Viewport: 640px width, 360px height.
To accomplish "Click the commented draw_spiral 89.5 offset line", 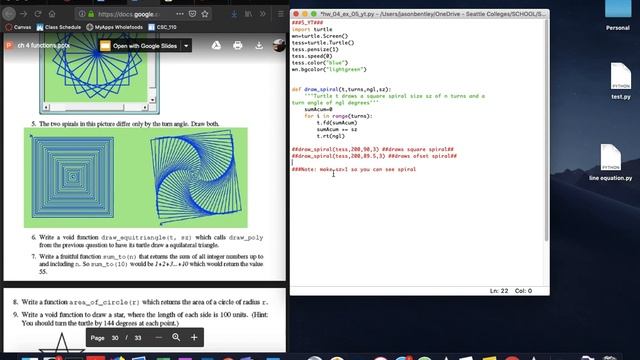I will [x=374, y=156].
